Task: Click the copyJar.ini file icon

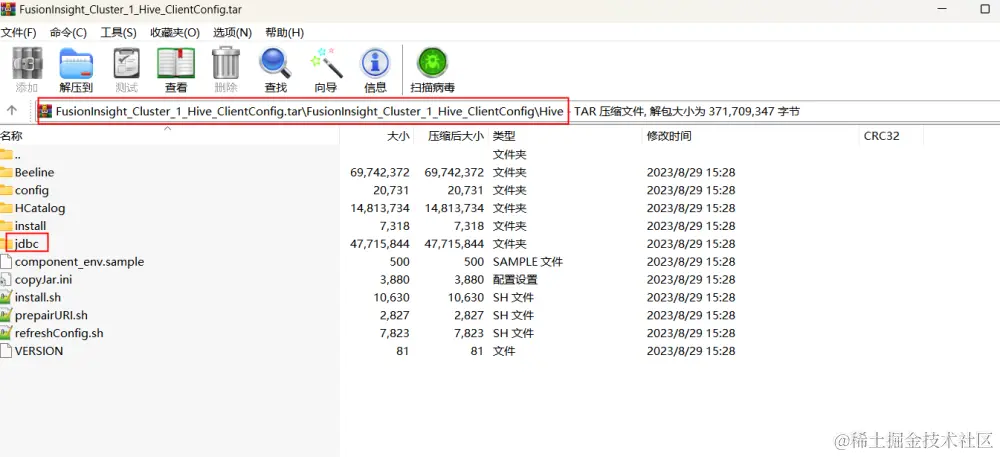Action: tap(6, 279)
